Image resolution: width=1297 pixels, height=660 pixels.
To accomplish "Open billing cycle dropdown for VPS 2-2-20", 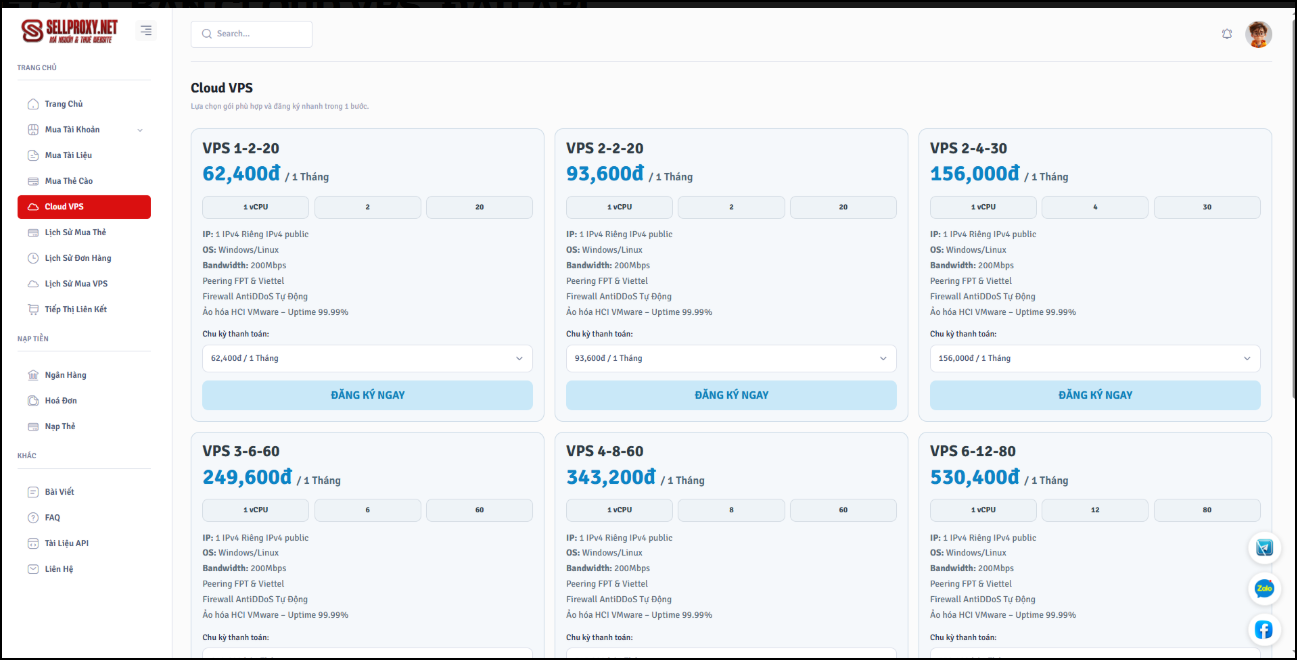I will coord(731,358).
